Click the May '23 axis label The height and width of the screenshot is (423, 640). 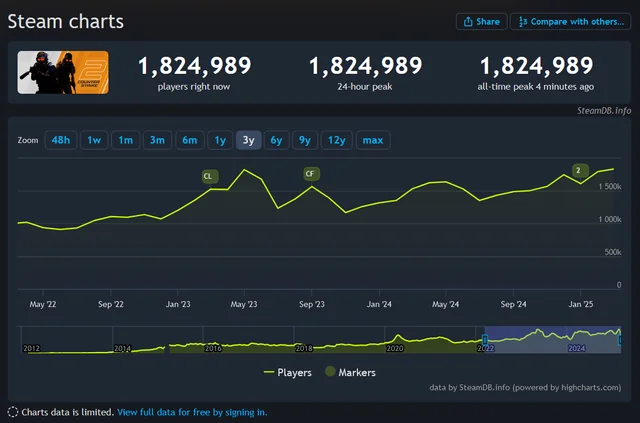pyautogui.click(x=244, y=304)
